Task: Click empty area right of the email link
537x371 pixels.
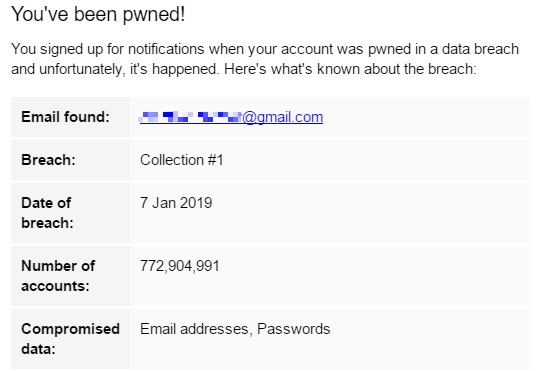Action: click(426, 117)
